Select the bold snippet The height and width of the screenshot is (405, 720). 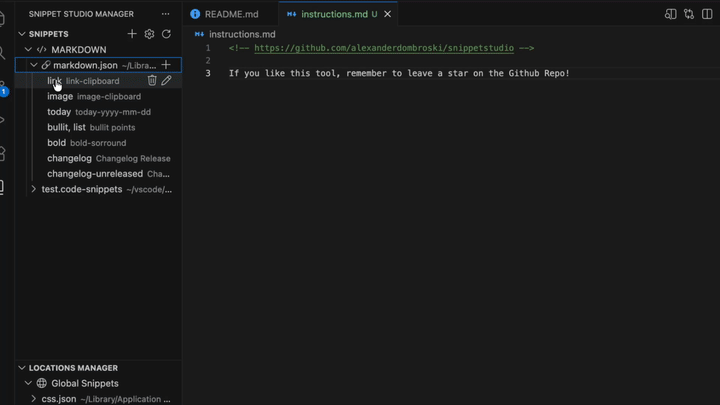coord(99,143)
